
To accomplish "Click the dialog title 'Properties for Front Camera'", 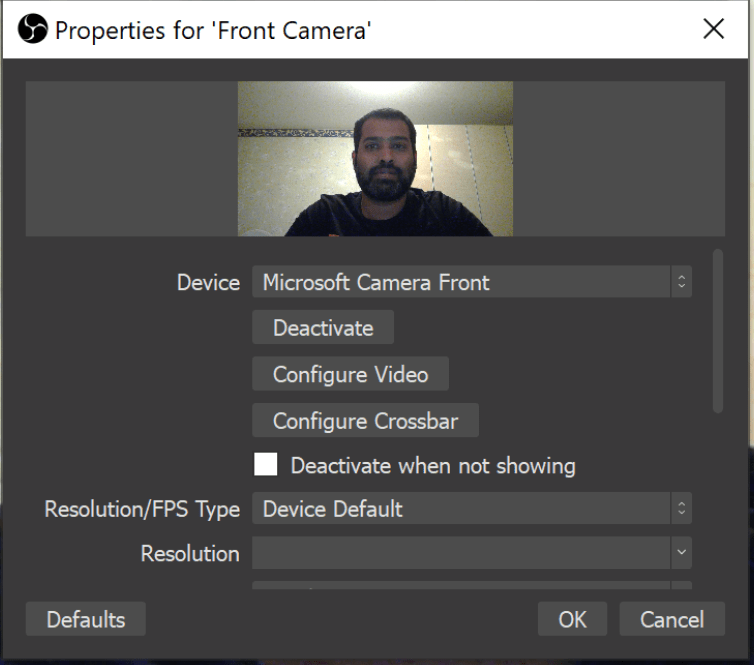I will click(213, 30).
